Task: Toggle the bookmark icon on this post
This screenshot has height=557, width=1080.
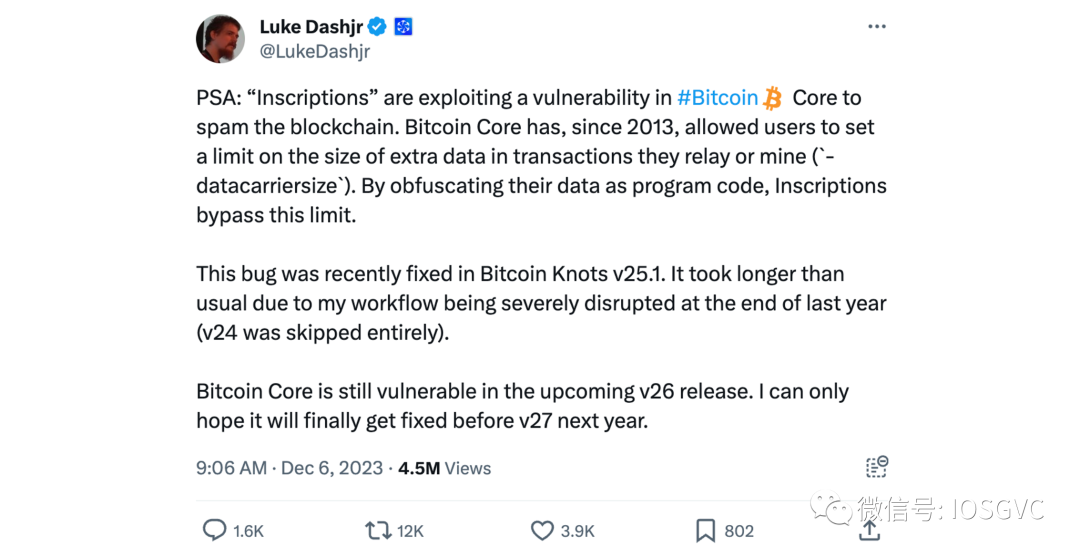Action: [705, 530]
